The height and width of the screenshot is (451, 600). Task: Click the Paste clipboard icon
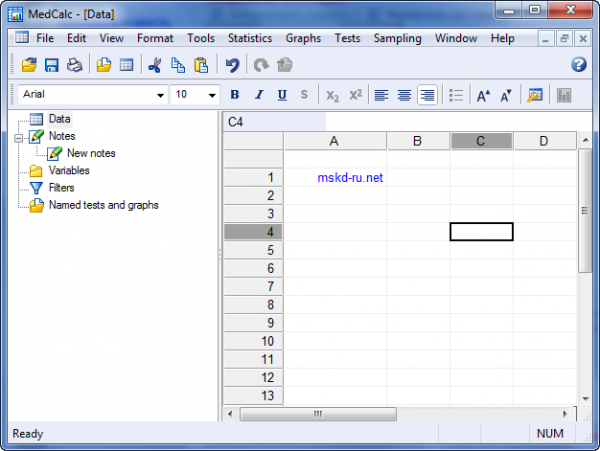click(200, 65)
